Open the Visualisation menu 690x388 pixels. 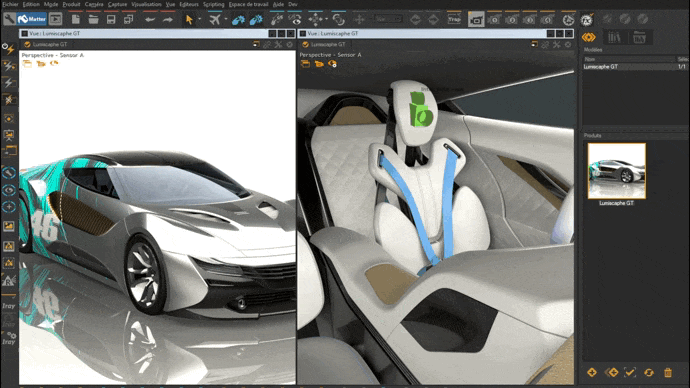coord(147,4)
